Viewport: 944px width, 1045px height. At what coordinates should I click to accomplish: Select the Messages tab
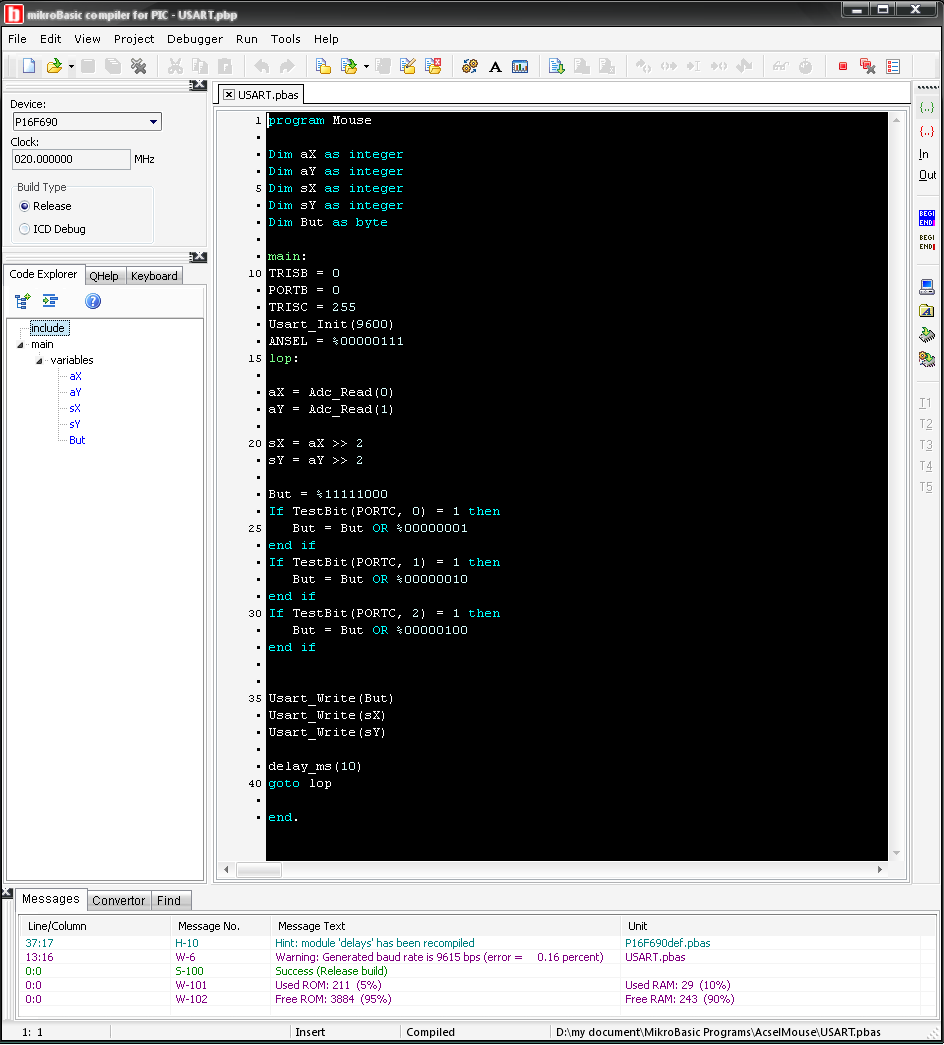[x=51, y=899]
